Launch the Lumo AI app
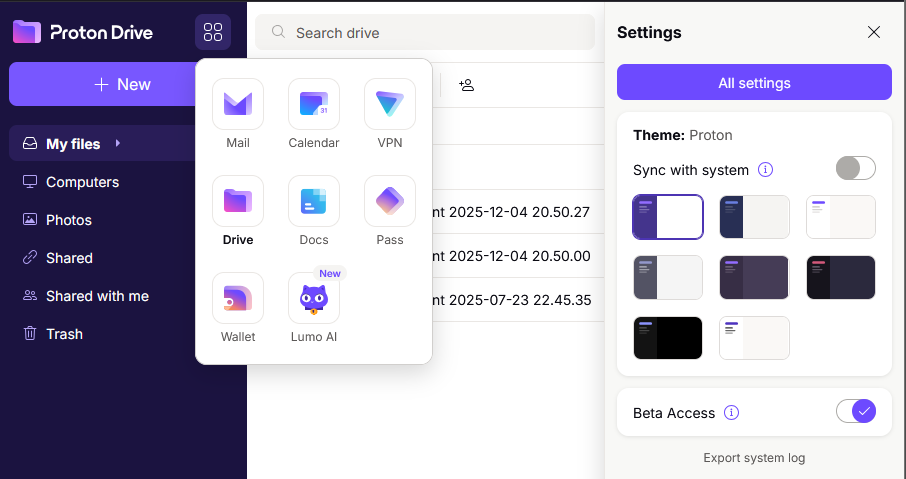The width and height of the screenshot is (906, 479). (x=314, y=298)
